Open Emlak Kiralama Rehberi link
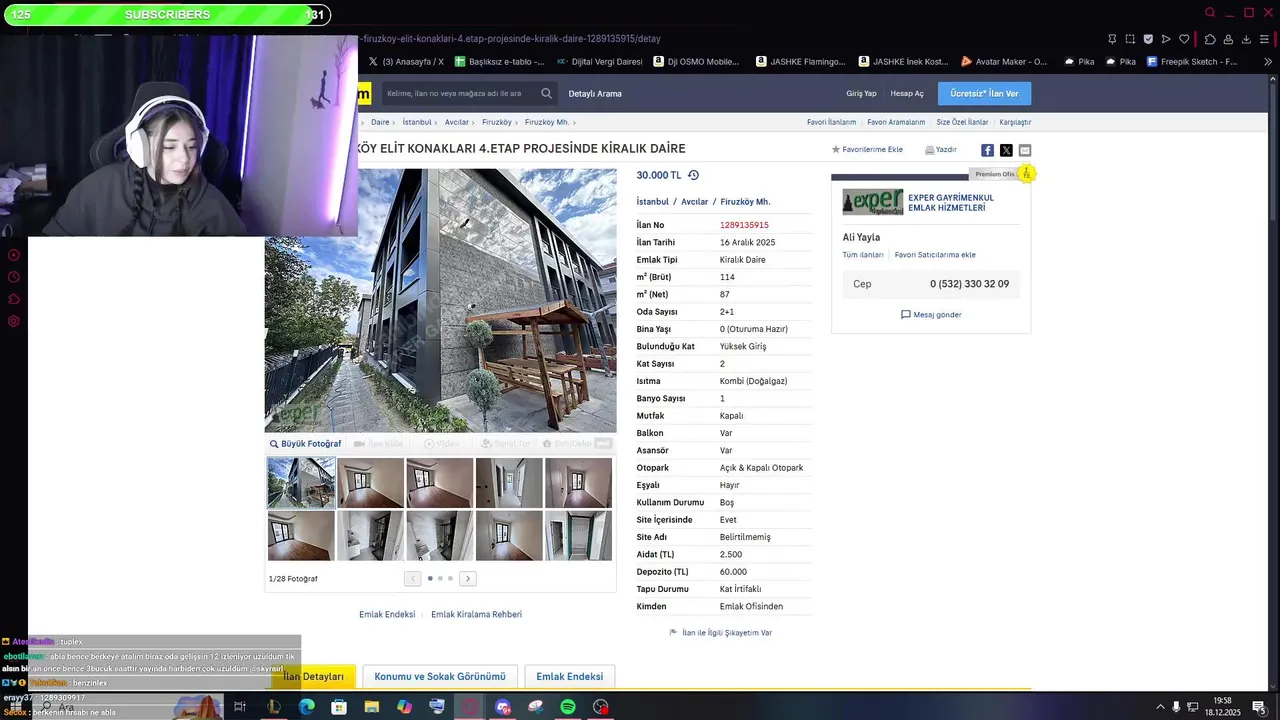 pyautogui.click(x=476, y=614)
